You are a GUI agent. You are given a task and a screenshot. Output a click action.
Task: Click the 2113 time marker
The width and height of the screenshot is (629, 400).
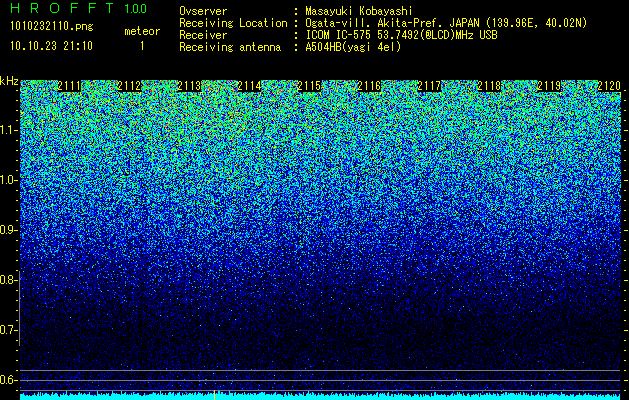189,86
